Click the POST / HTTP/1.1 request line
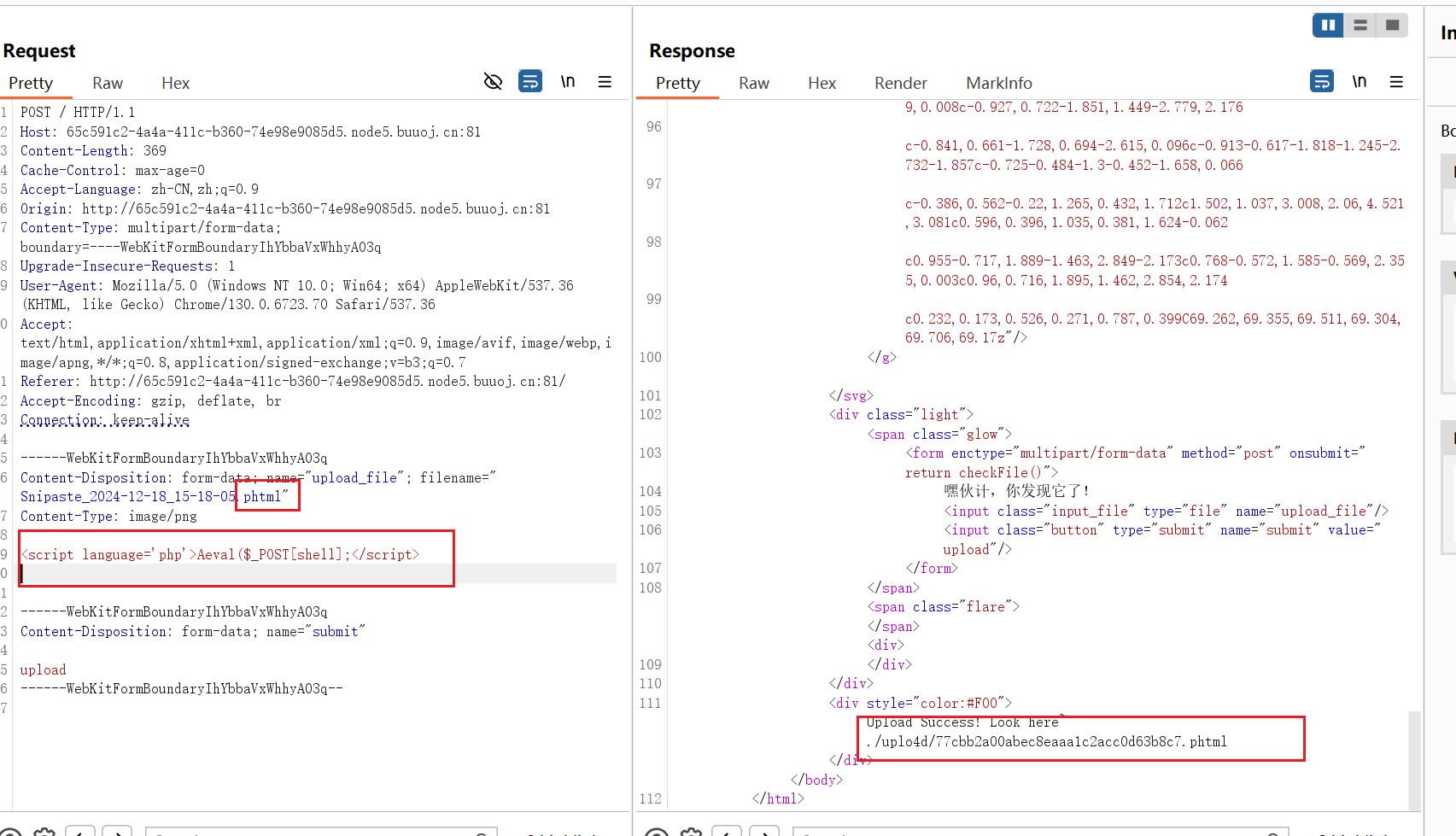 (x=78, y=113)
